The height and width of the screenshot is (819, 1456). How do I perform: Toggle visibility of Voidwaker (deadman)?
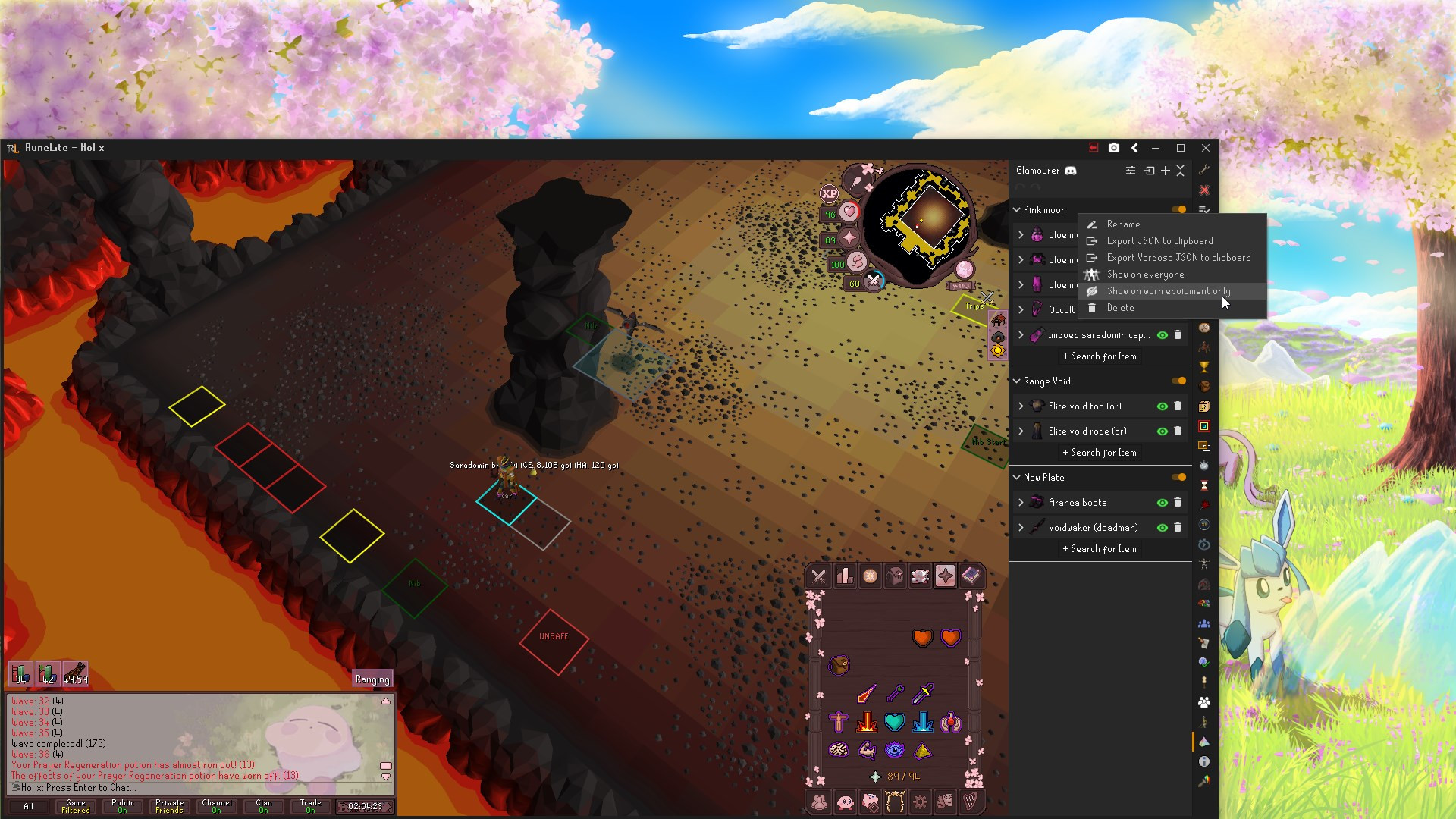[x=1163, y=528]
